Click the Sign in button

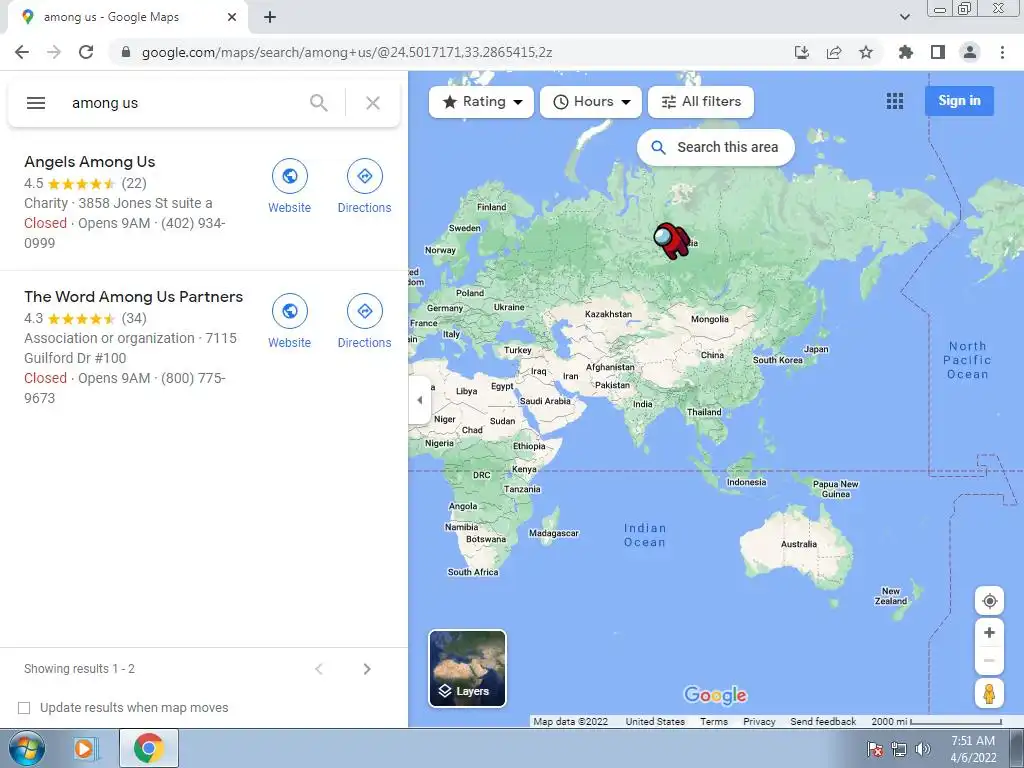(959, 101)
